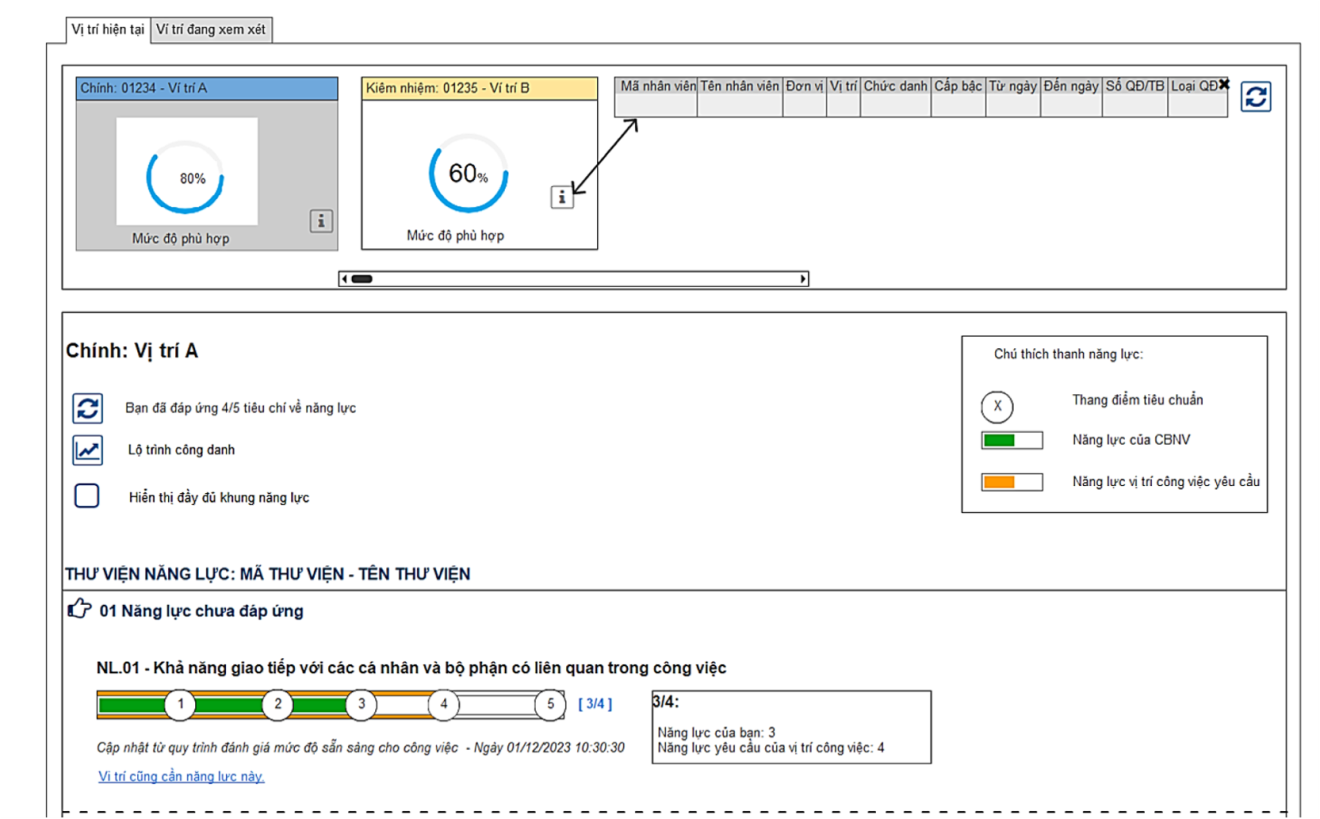Screen dimensions: 1320x819
Task: Click the Mã nhân viên column header
Action: click(657, 87)
